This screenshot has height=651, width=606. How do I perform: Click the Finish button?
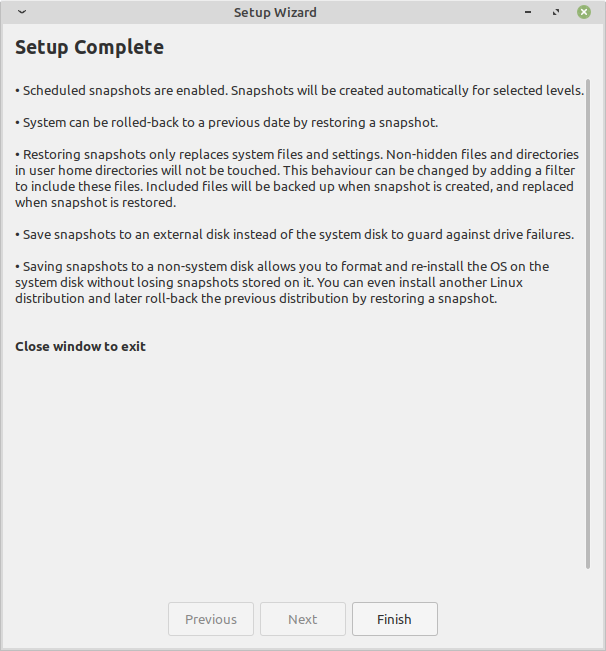point(395,619)
